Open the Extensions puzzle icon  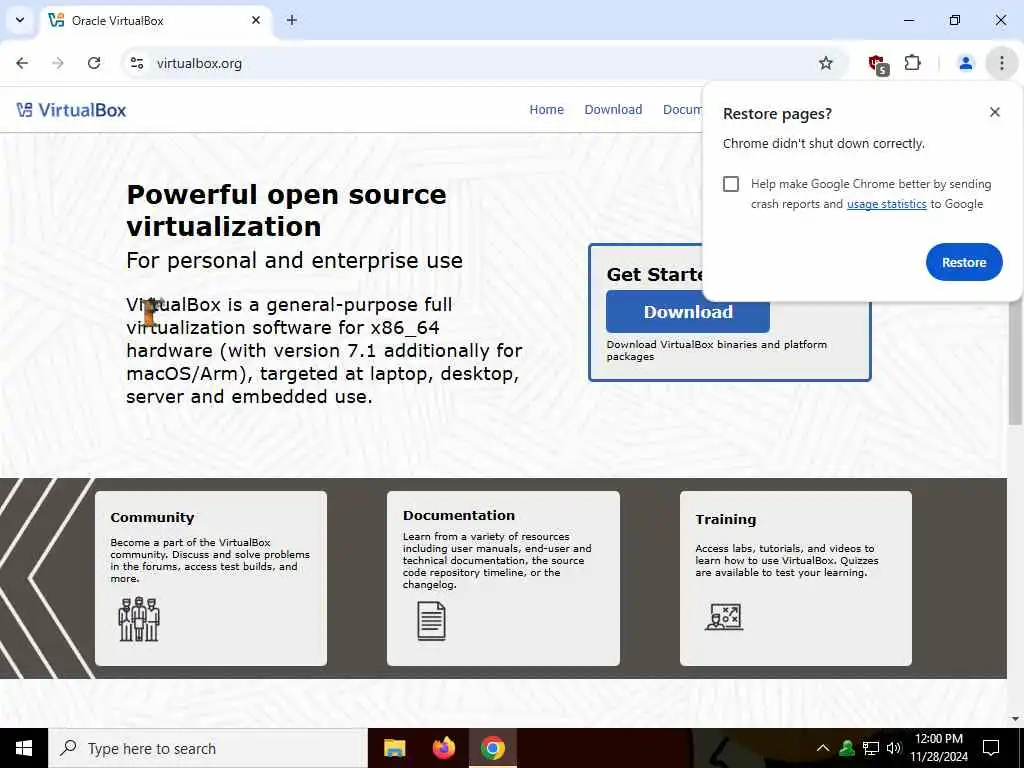[913, 63]
